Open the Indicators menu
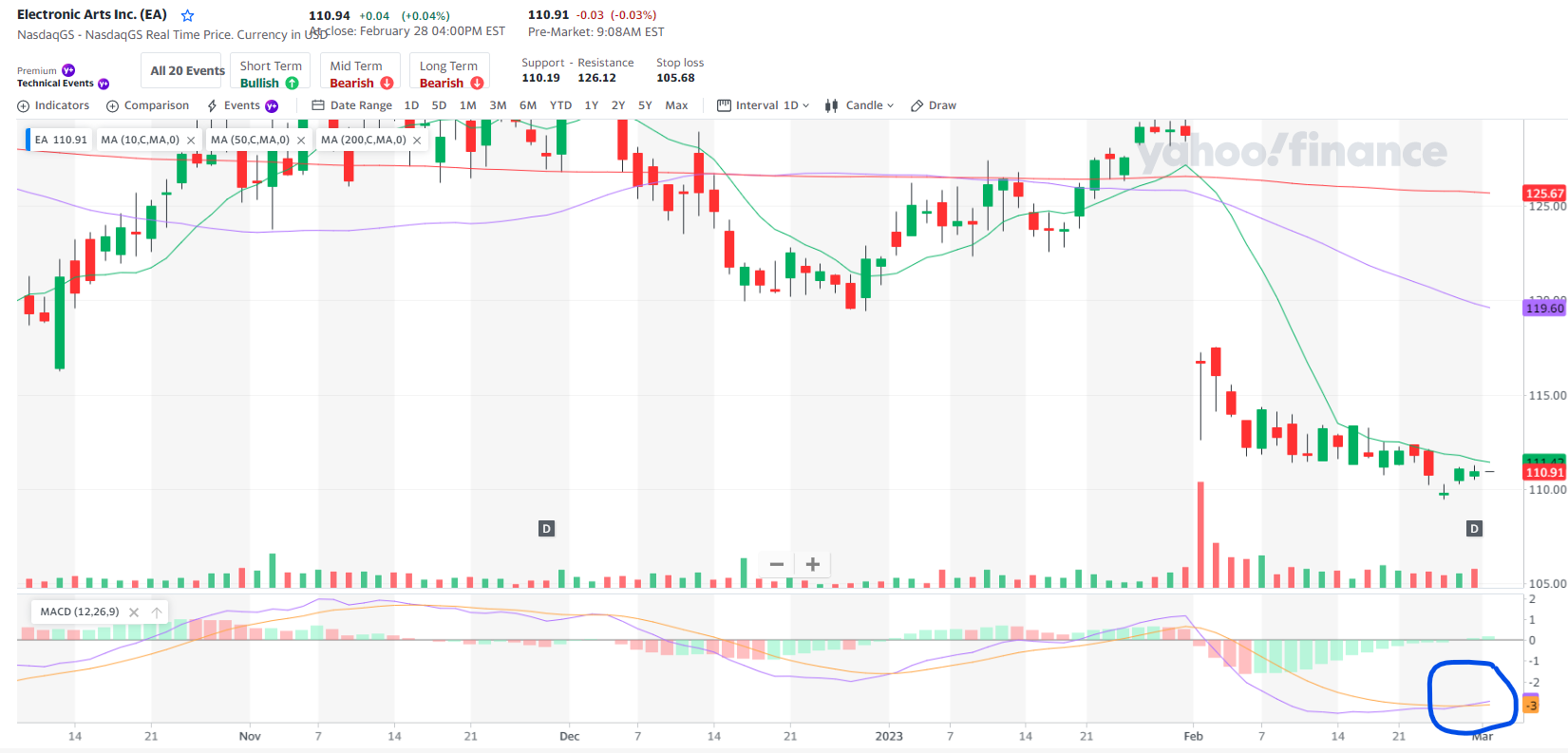Image resolution: width=1568 pixels, height=753 pixels. tap(53, 105)
